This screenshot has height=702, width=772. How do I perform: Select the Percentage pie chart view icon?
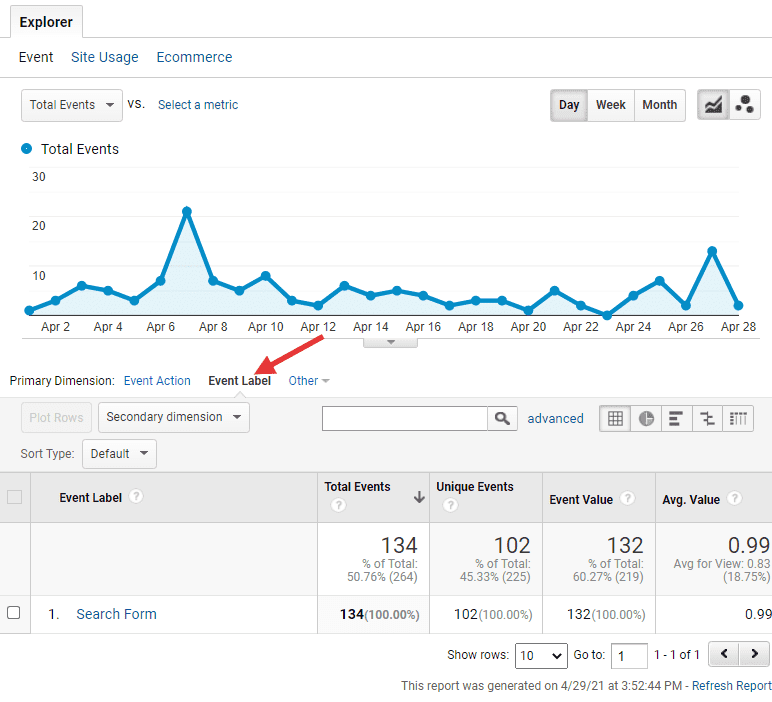646,418
